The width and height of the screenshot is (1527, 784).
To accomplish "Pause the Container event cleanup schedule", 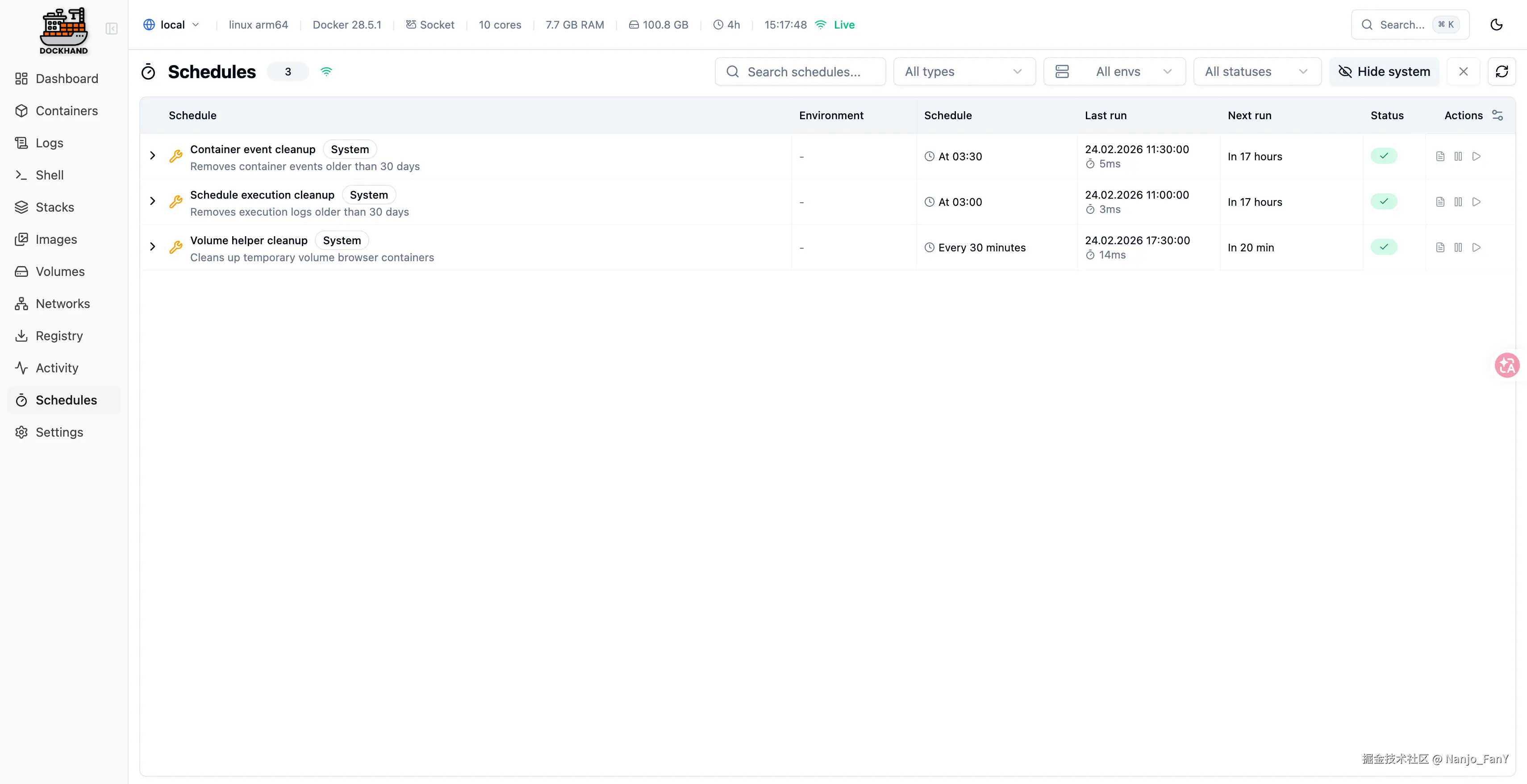I will (x=1458, y=156).
